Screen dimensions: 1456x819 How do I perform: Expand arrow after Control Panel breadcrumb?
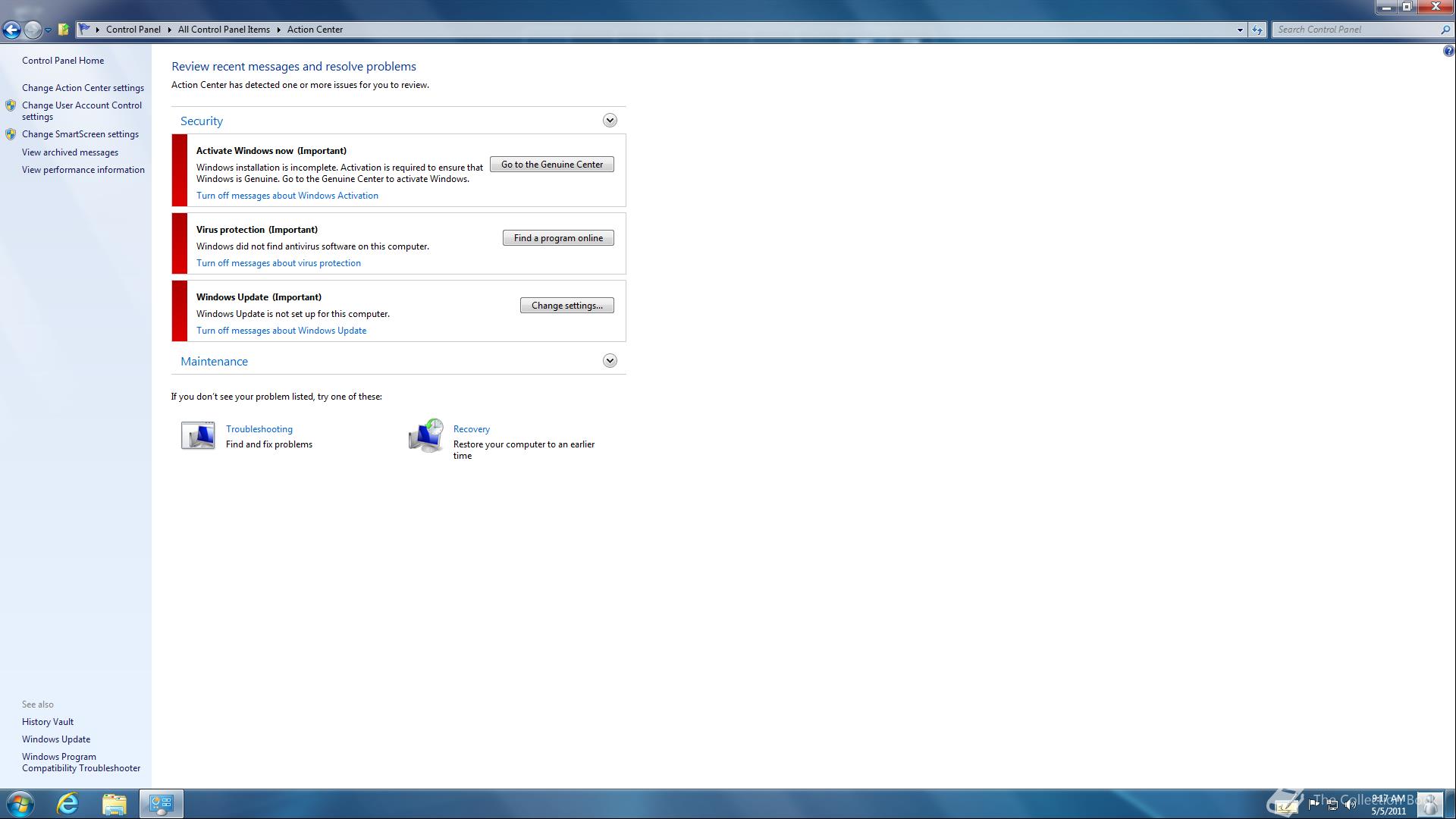[170, 30]
